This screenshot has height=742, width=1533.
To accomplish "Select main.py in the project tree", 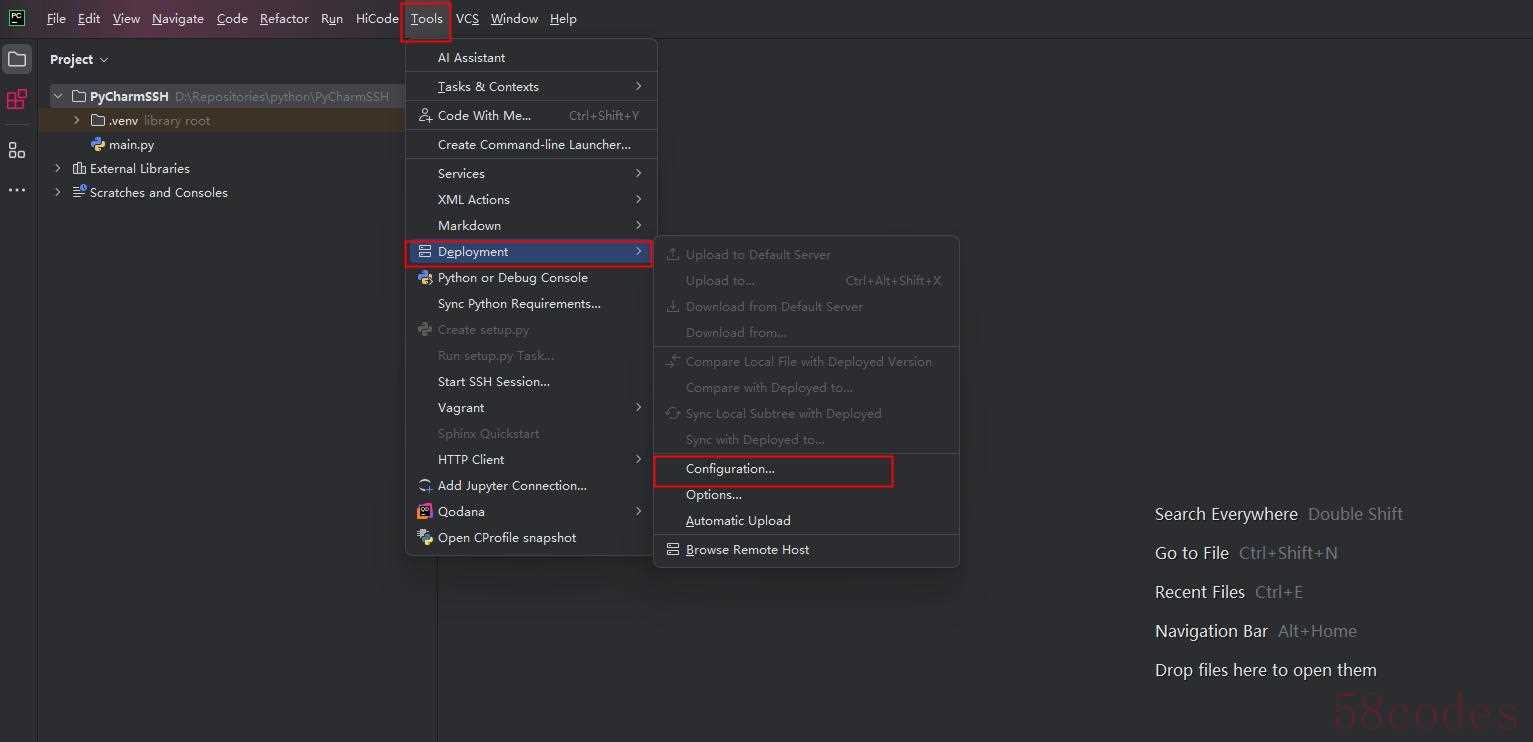I will coord(131,145).
